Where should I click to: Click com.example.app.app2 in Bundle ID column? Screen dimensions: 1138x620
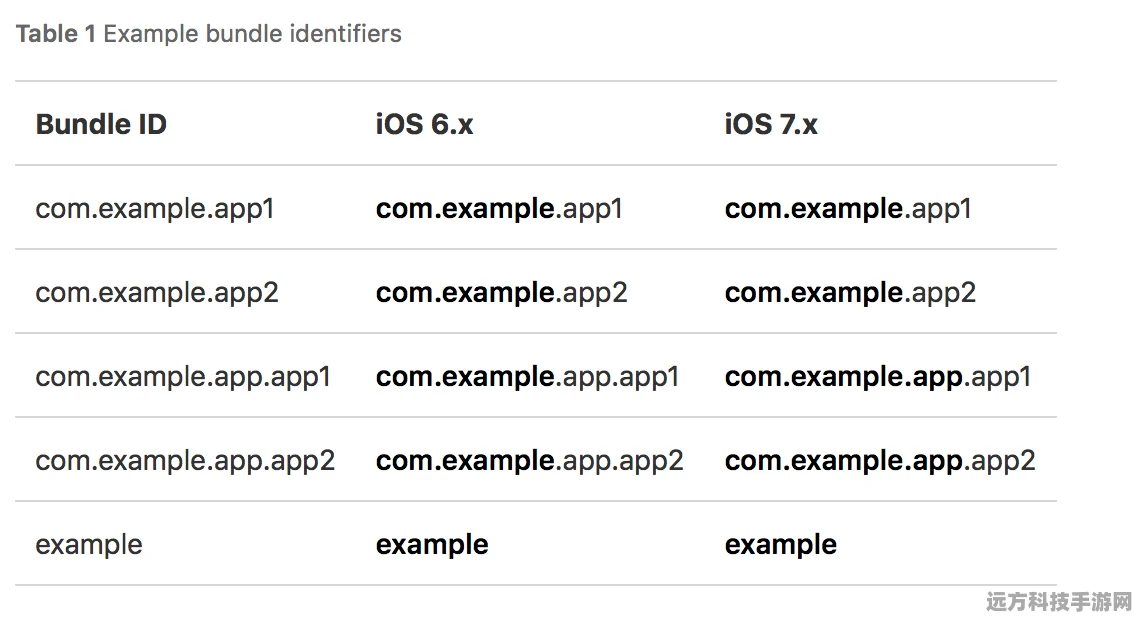pyautogui.click(x=185, y=461)
